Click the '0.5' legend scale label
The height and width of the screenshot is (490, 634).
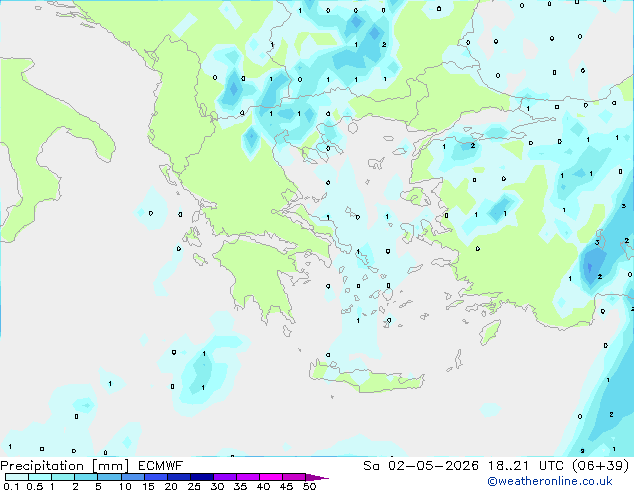coord(35,486)
